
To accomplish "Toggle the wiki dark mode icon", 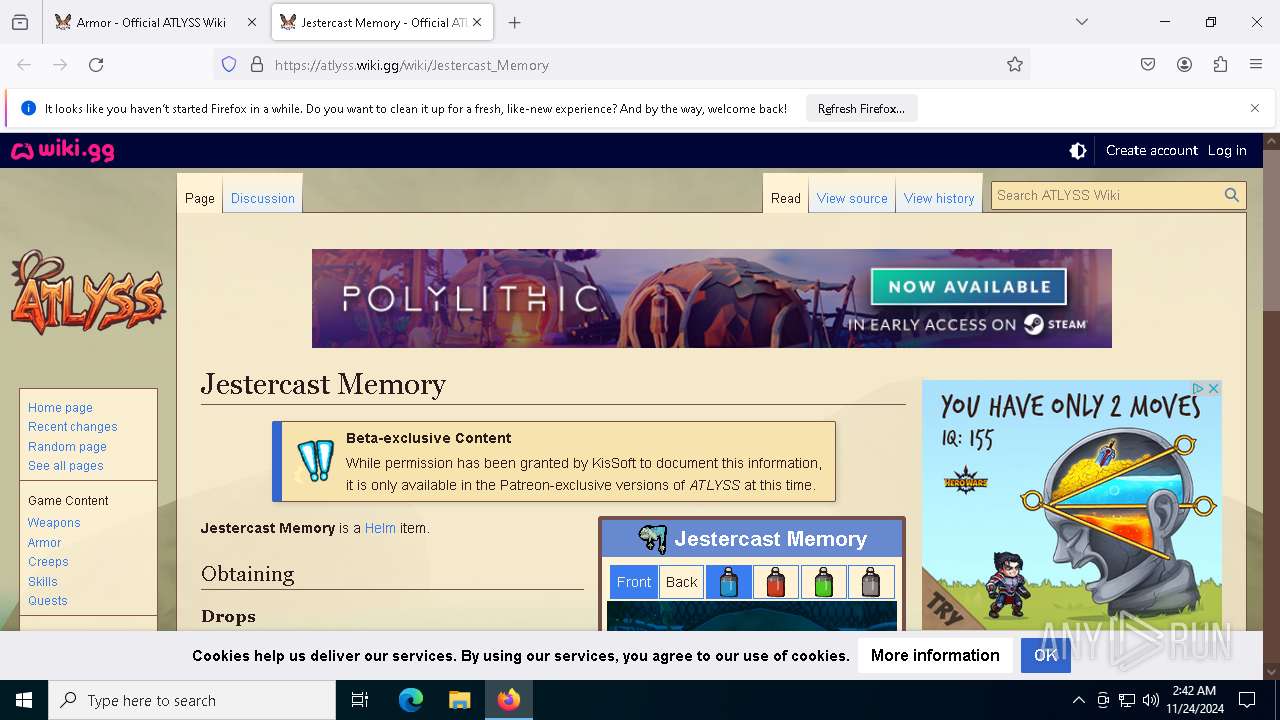I will coord(1078,151).
